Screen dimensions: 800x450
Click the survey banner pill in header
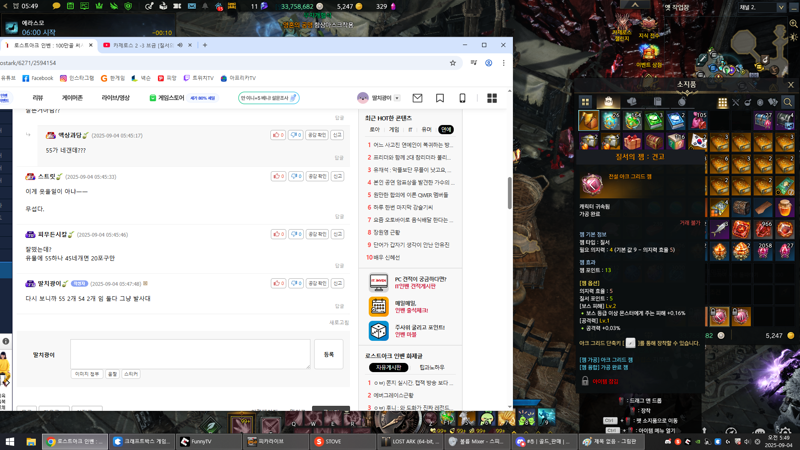click(x=269, y=98)
